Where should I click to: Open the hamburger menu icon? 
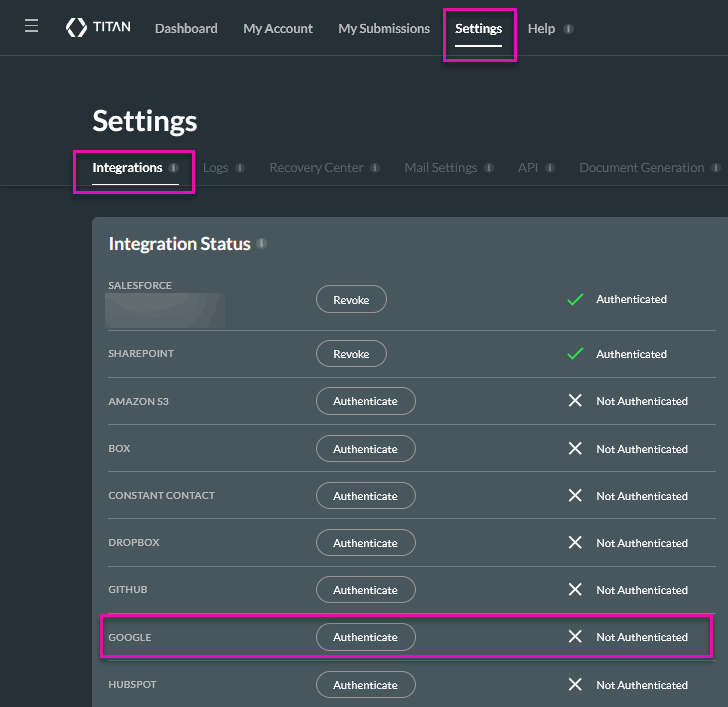coord(32,26)
